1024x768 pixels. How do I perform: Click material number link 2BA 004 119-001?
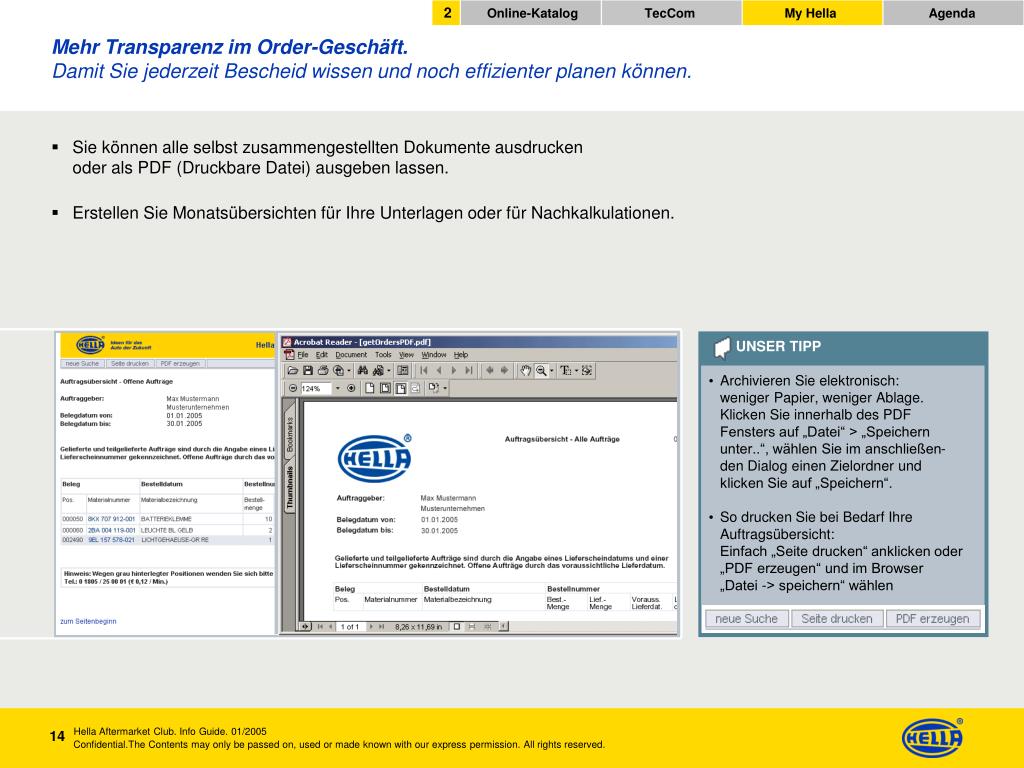click(111, 530)
